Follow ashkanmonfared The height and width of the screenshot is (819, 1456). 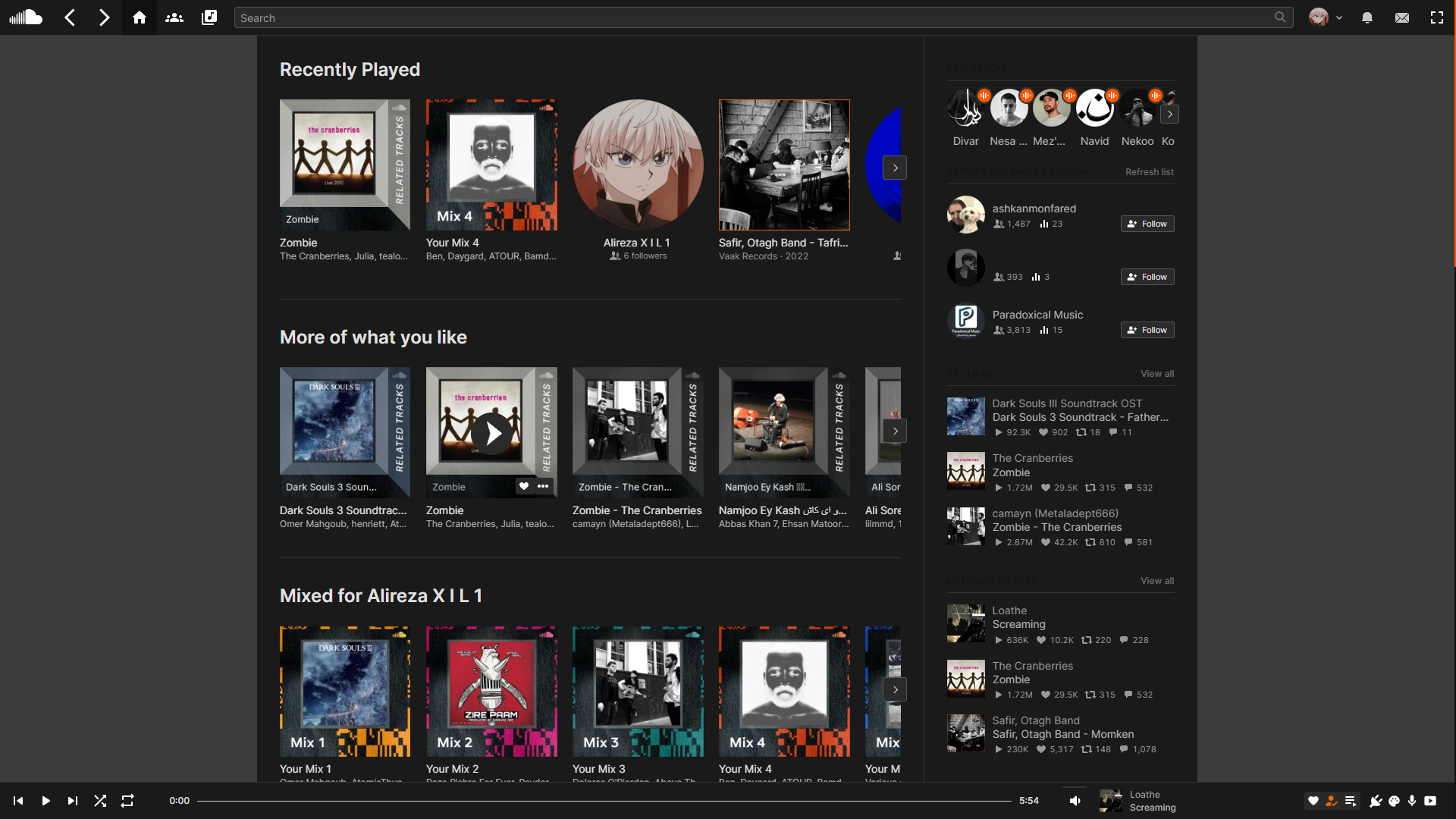1147,224
